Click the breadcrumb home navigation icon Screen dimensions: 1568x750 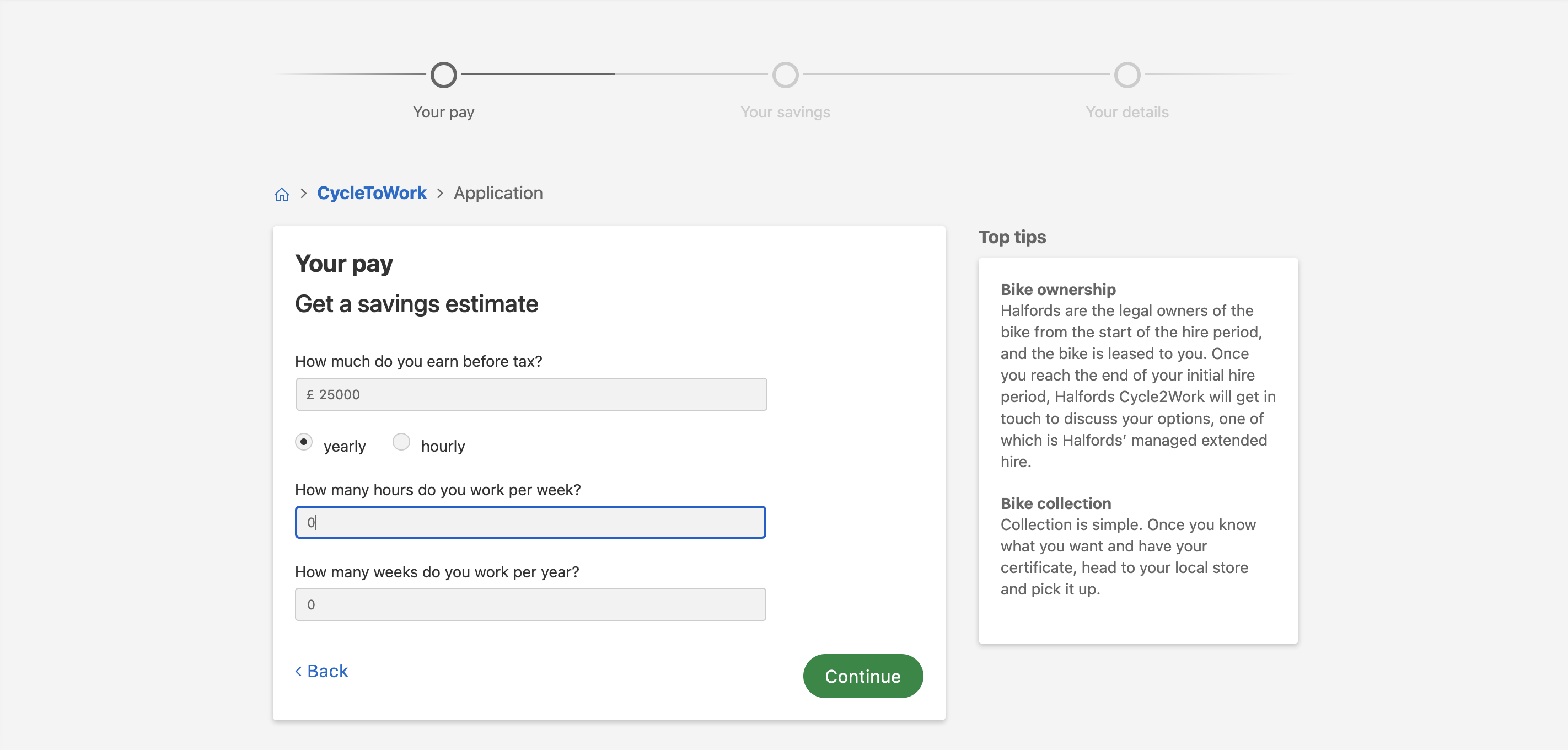point(281,193)
